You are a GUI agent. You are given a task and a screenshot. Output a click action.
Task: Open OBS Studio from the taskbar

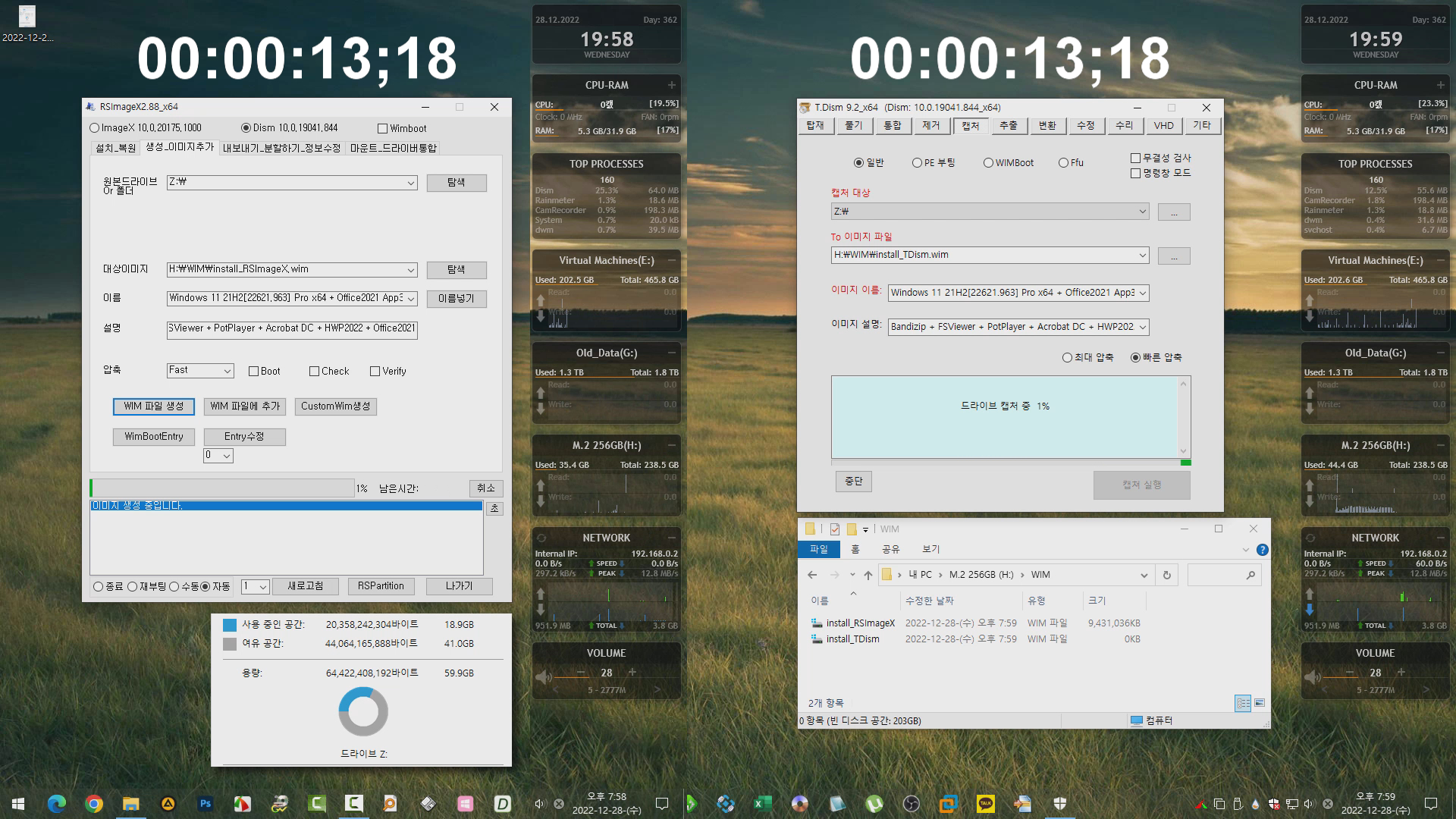912,804
